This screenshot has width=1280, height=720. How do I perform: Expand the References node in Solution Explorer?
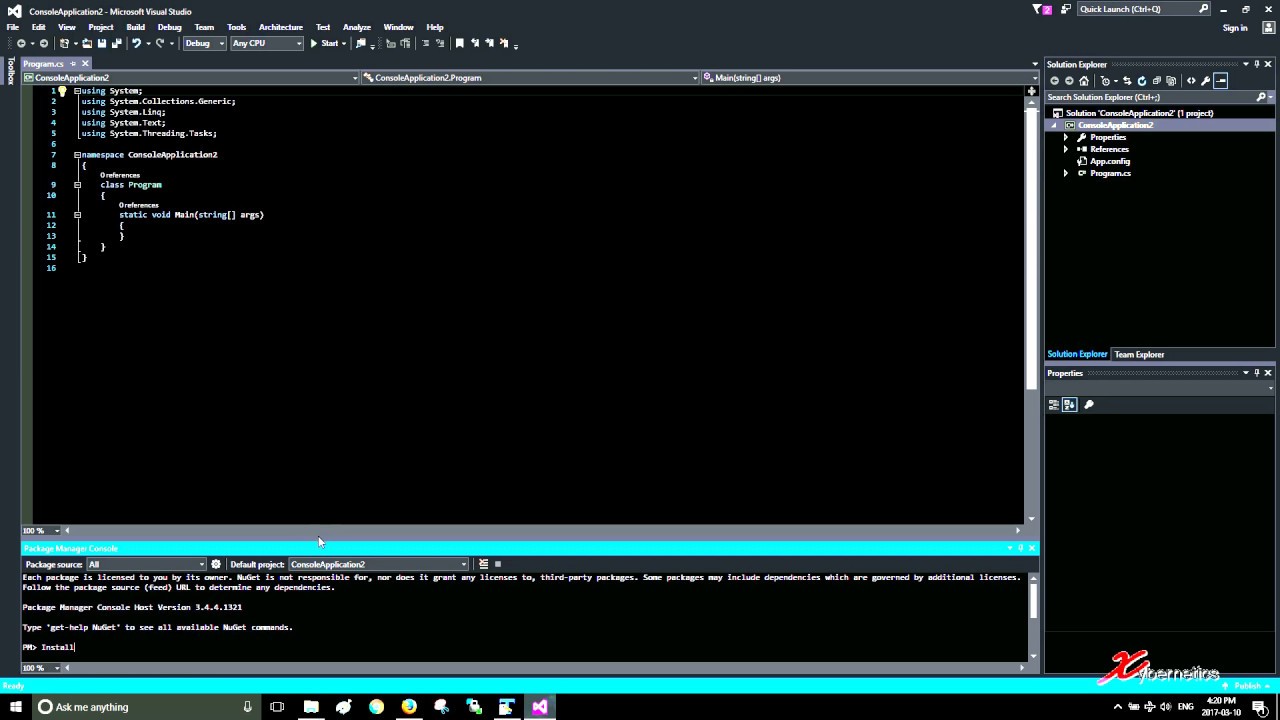tap(1066, 149)
